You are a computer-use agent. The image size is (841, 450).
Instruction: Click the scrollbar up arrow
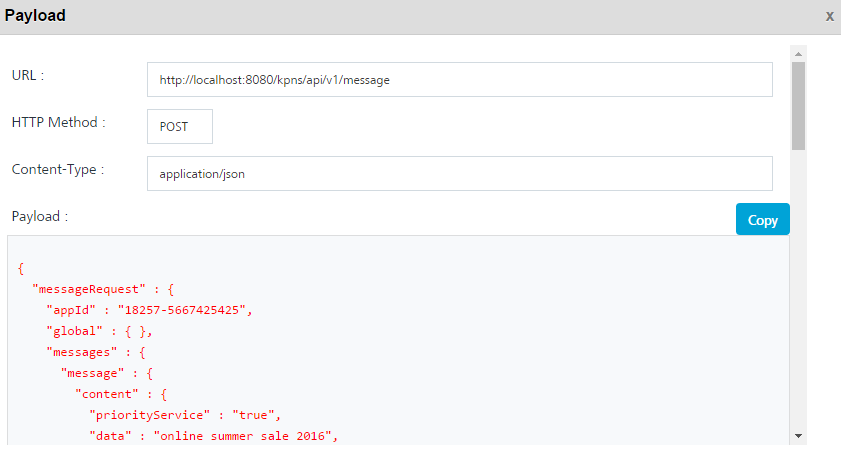pos(798,52)
